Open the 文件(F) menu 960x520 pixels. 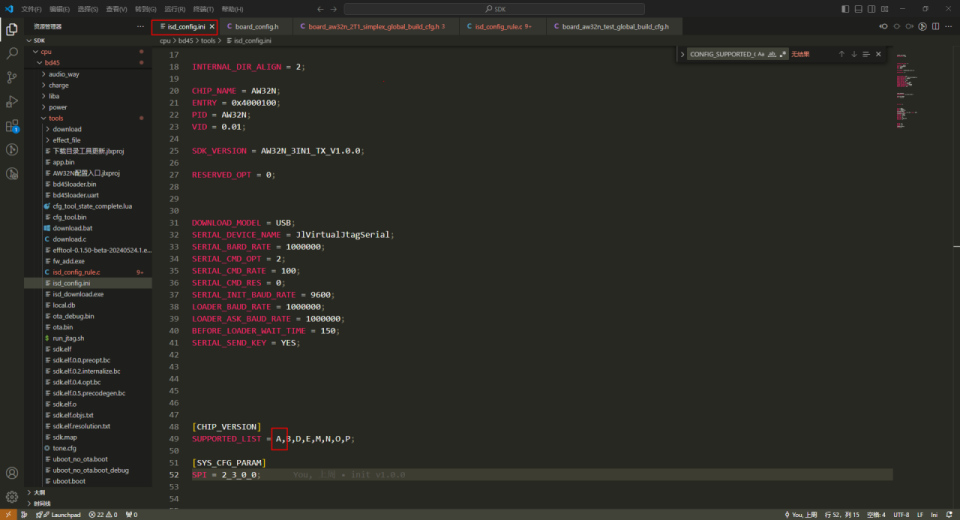point(31,9)
